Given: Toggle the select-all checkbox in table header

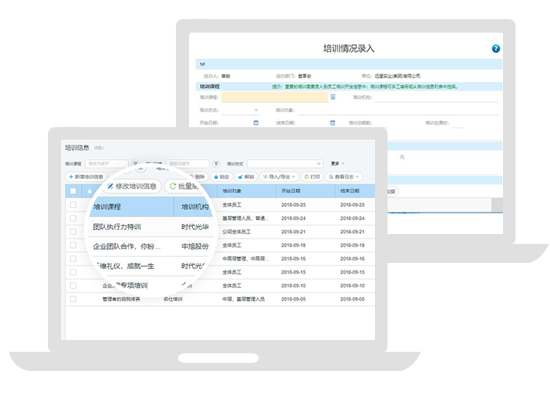Looking at the screenshot, I should tap(73, 191).
